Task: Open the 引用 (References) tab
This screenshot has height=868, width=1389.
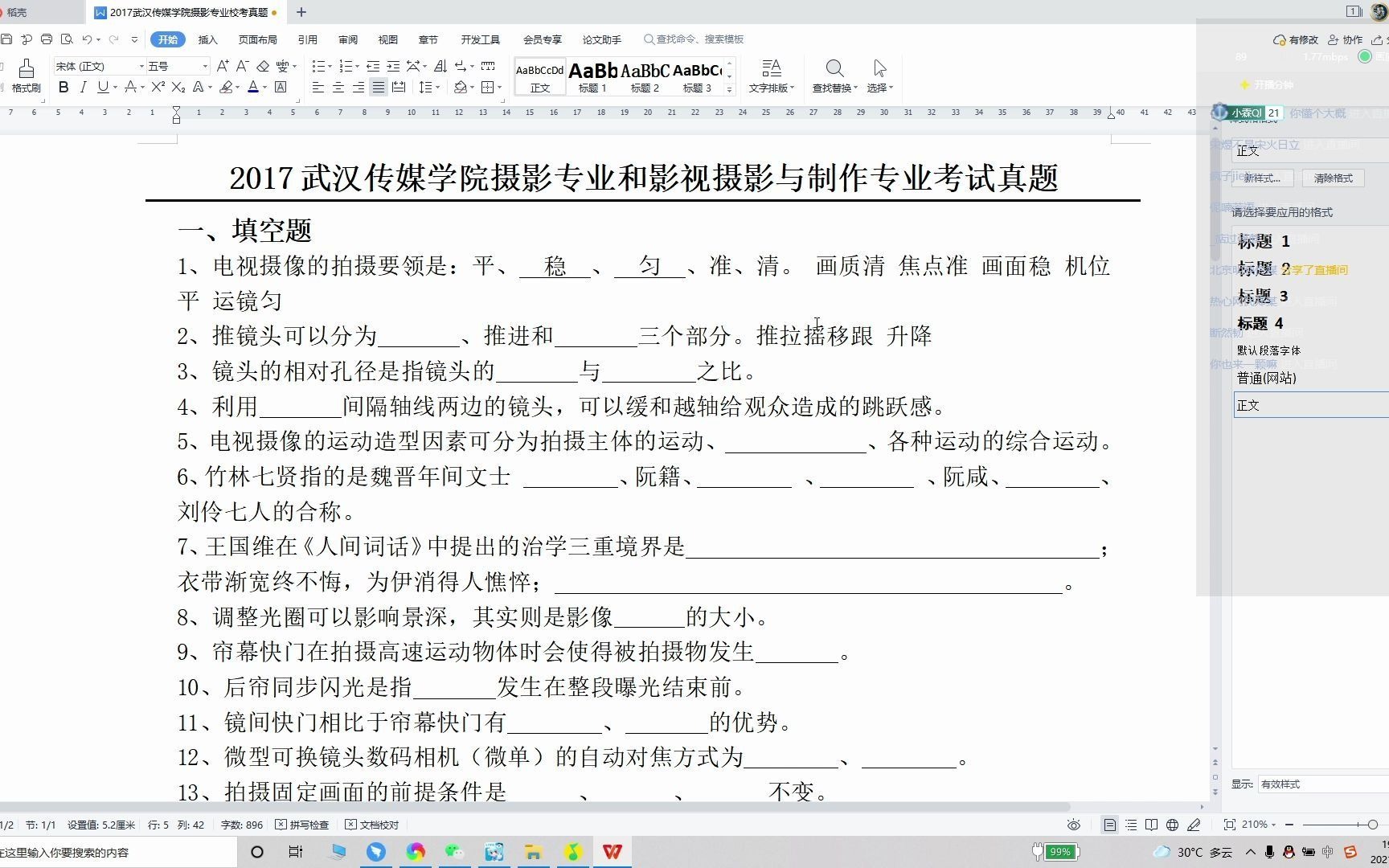Action: pos(307,39)
